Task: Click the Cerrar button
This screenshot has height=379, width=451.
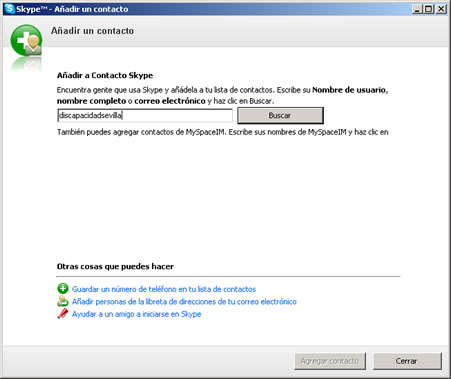Action: [407, 361]
